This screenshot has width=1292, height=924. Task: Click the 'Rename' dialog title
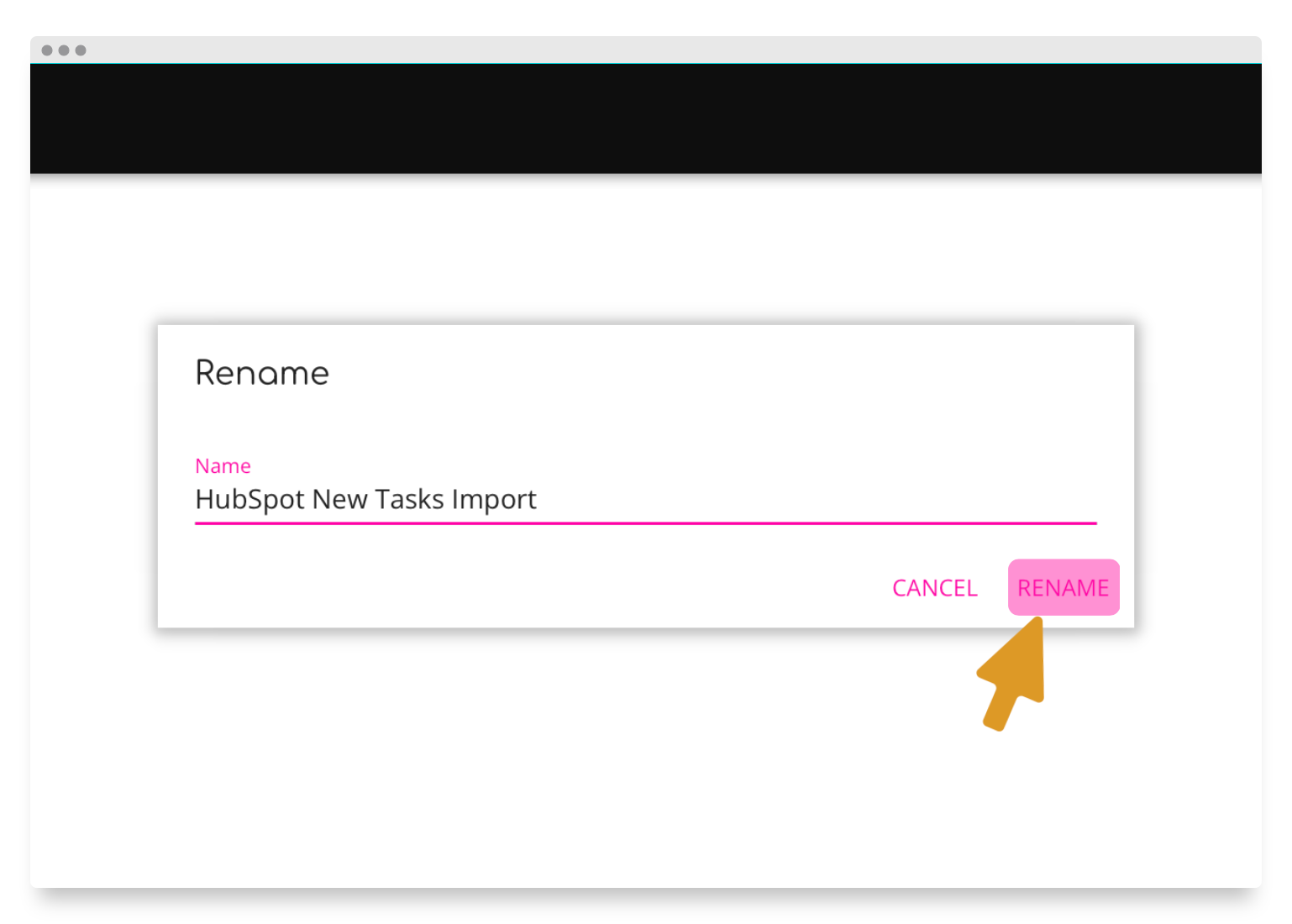pyautogui.click(x=261, y=373)
